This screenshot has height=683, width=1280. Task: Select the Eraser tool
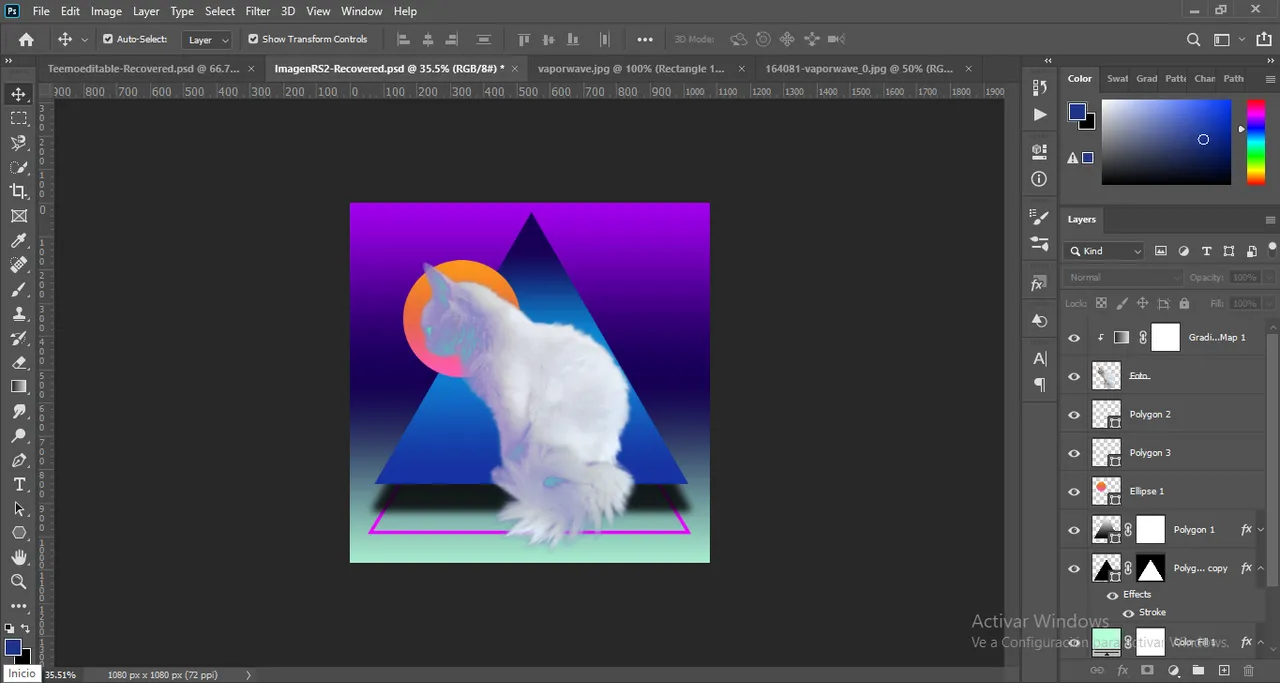point(19,362)
